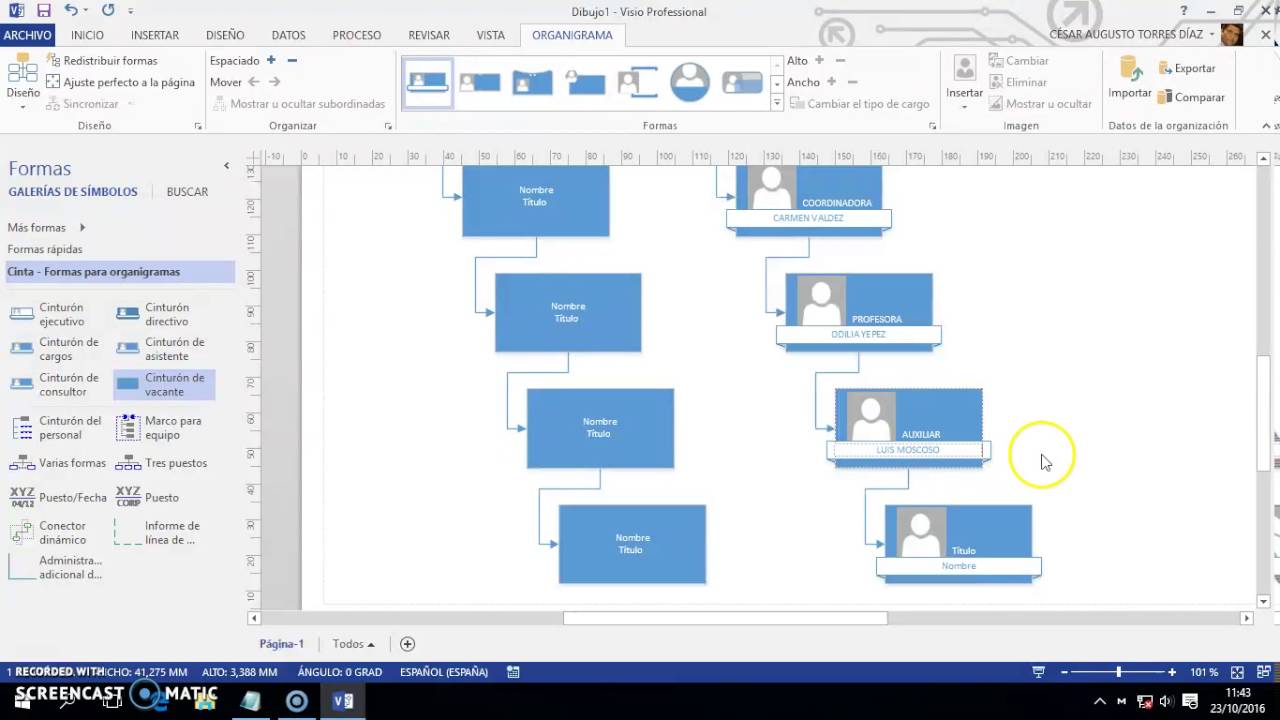Choose the third notched shape style in gallery
This screenshot has height=720, width=1280.
532,82
